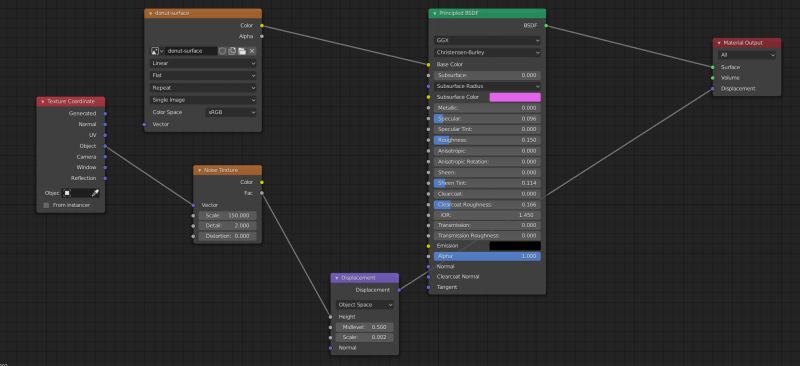Click the donut-surface image name field
The height and width of the screenshot is (366, 800).
pyautogui.click(x=191, y=51)
